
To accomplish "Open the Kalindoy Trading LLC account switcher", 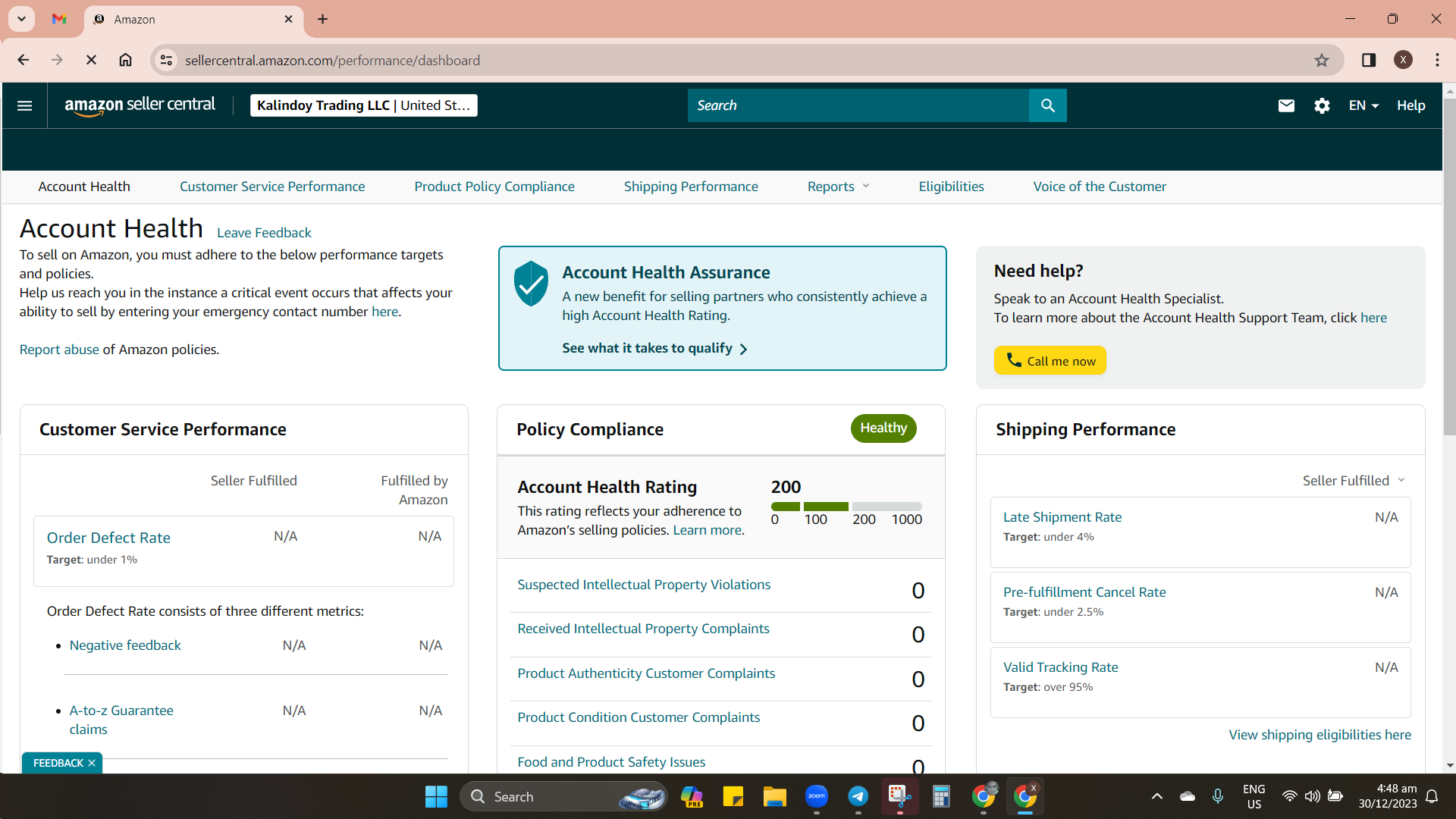I will click(x=363, y=105).
